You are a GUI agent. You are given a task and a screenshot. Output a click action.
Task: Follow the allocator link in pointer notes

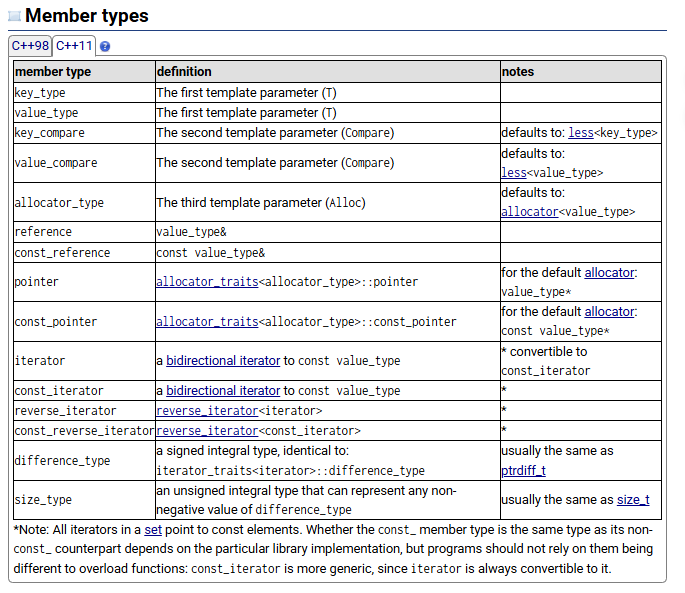[609, 273]
